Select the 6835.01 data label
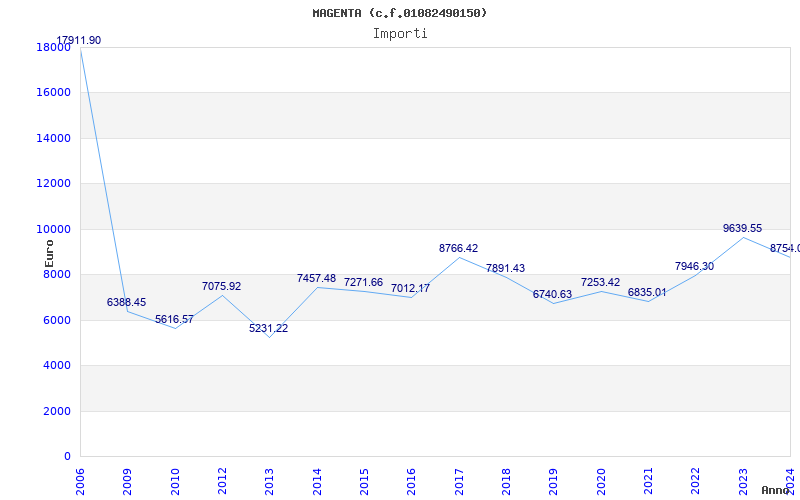 [x=647, y=292]
